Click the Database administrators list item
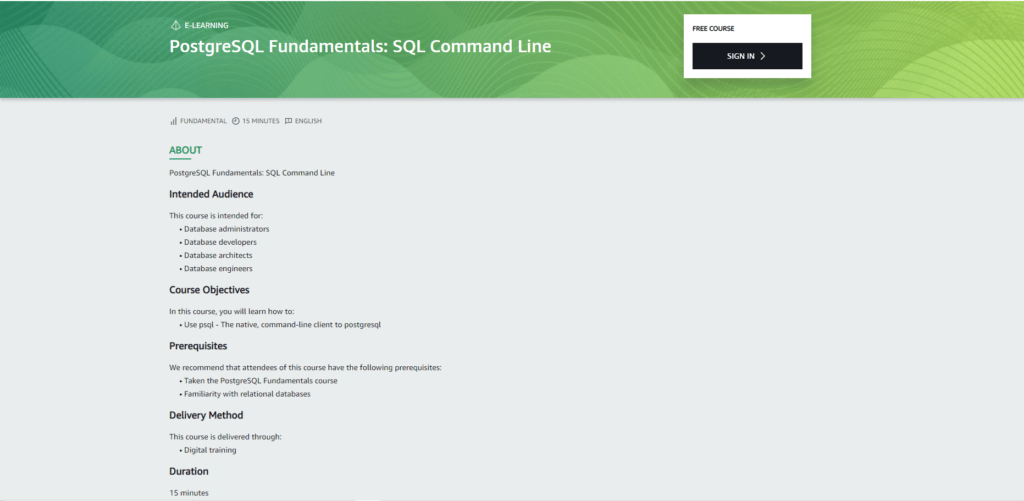The width and height of the screenshot is (1024, 501). (226, 229)
